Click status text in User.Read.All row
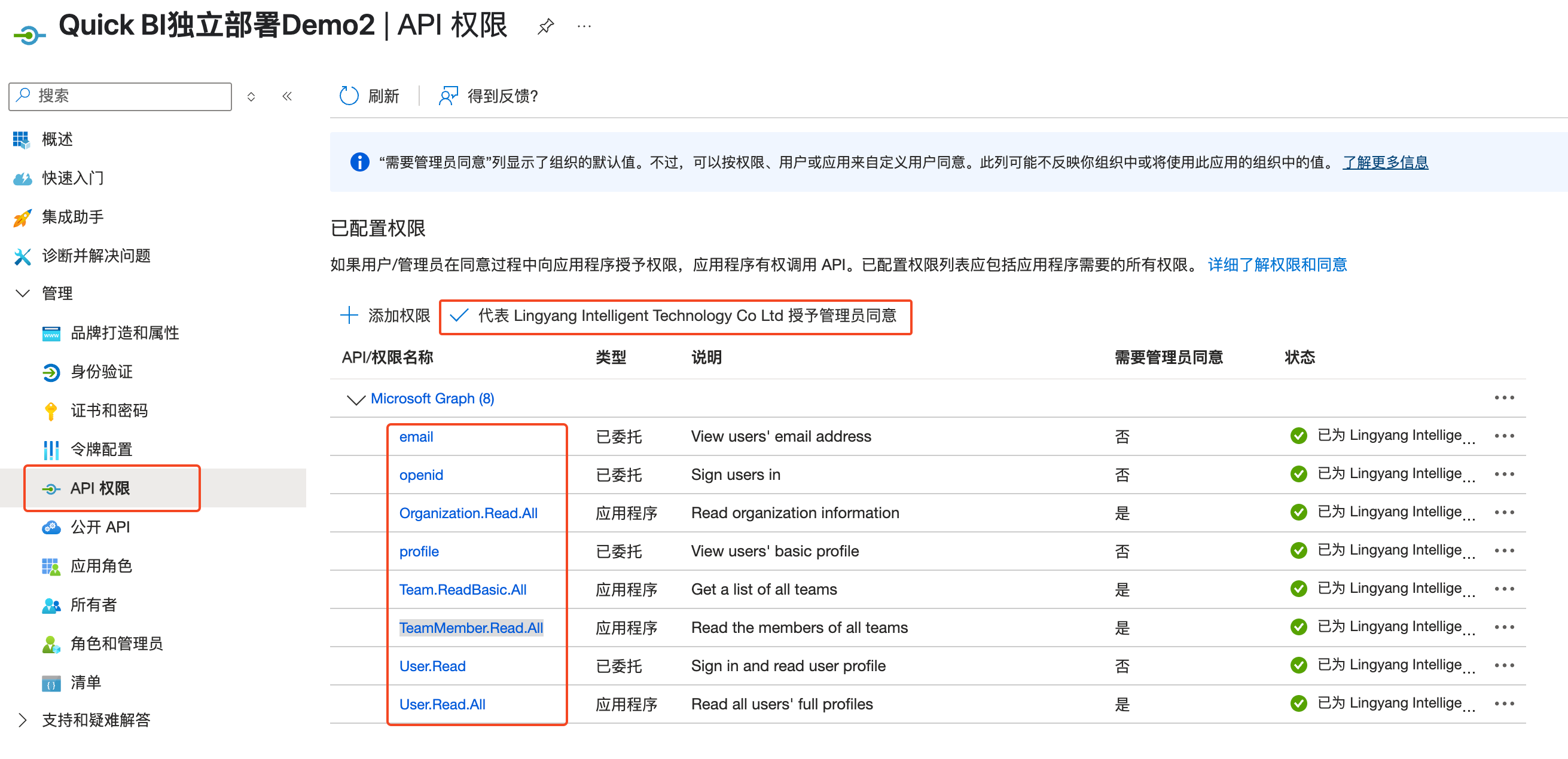 tap(1396, 703)
